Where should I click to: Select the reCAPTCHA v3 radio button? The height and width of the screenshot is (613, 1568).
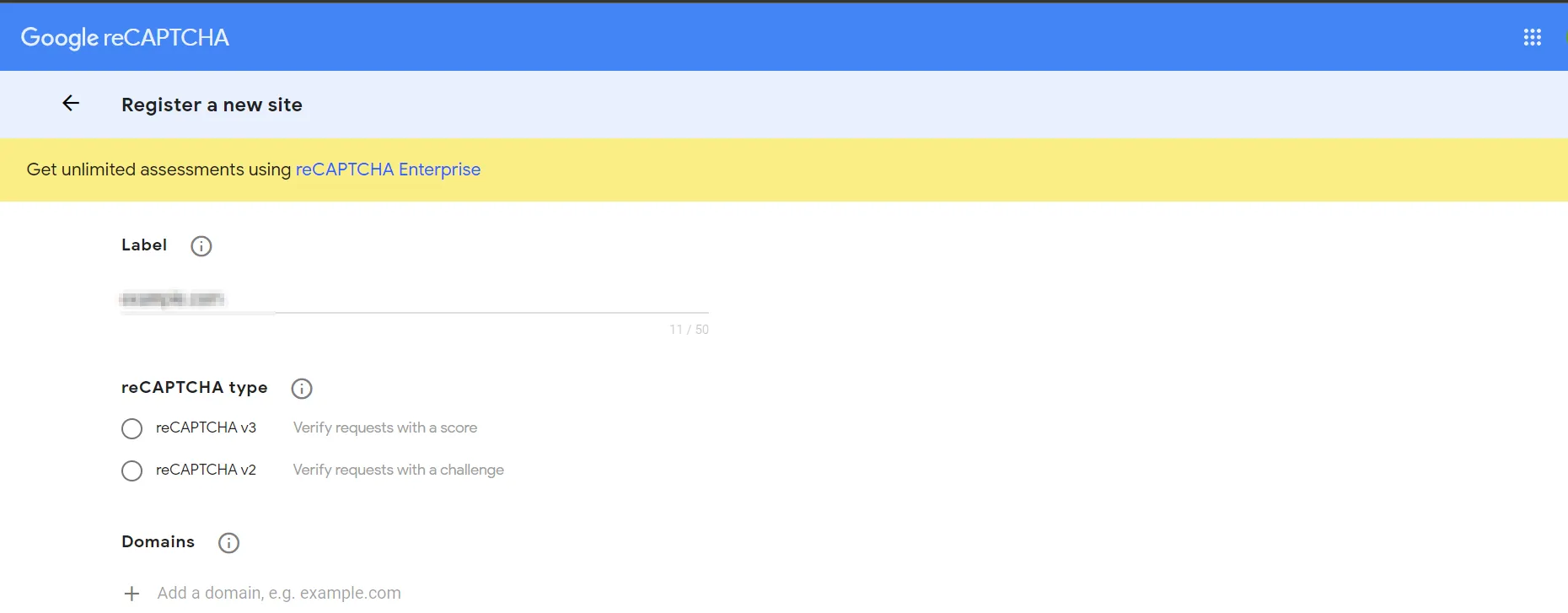(132, 428)
